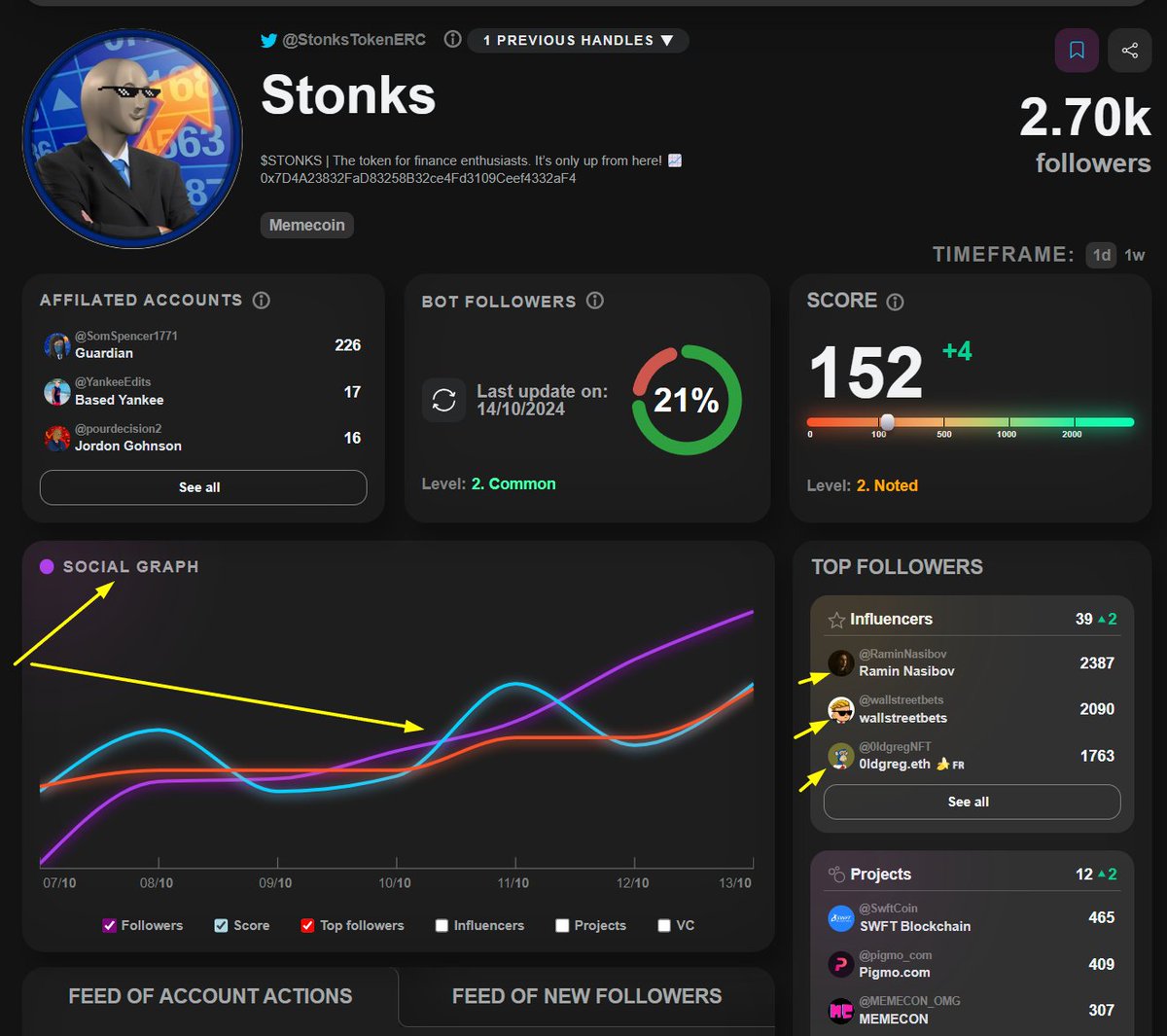Image resolution: width=1167 pixels, height=1036 pixels.
Task: Open 0ldgreg.eth avatar
Action: pyautogui.click(x=841, y=756)
